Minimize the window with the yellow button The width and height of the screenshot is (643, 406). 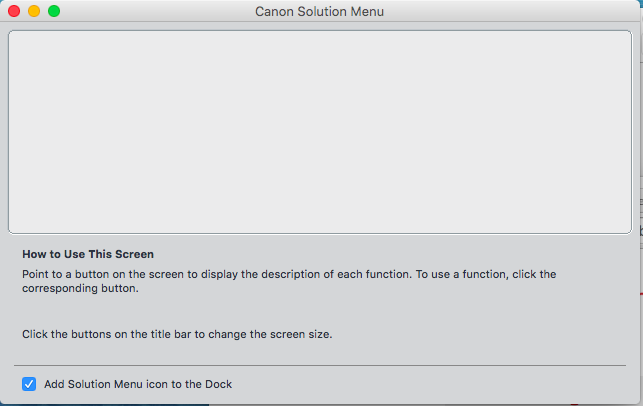pos(34,11)
